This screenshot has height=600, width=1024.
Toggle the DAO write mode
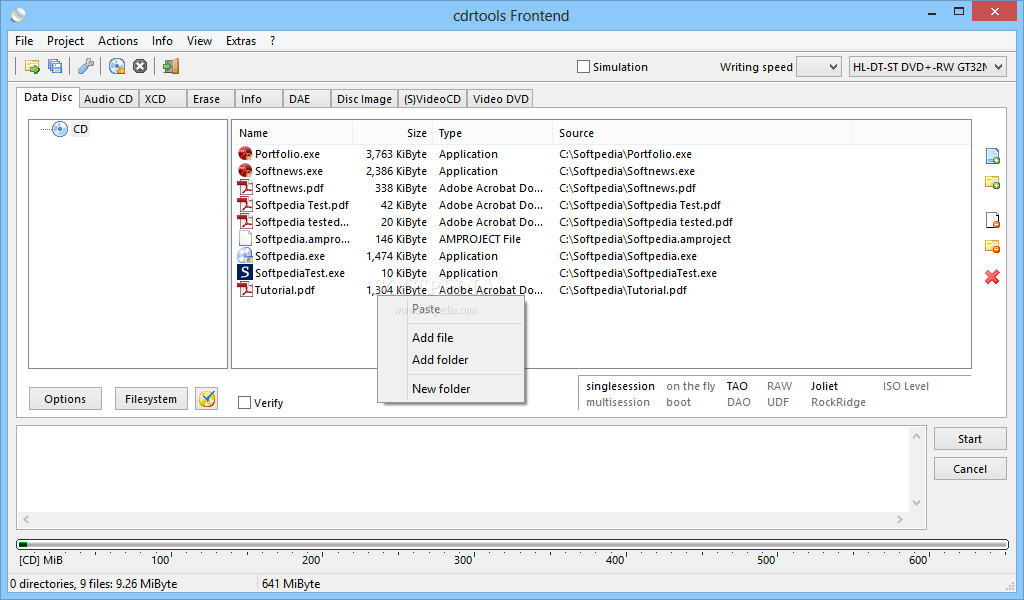pos(738,402)
